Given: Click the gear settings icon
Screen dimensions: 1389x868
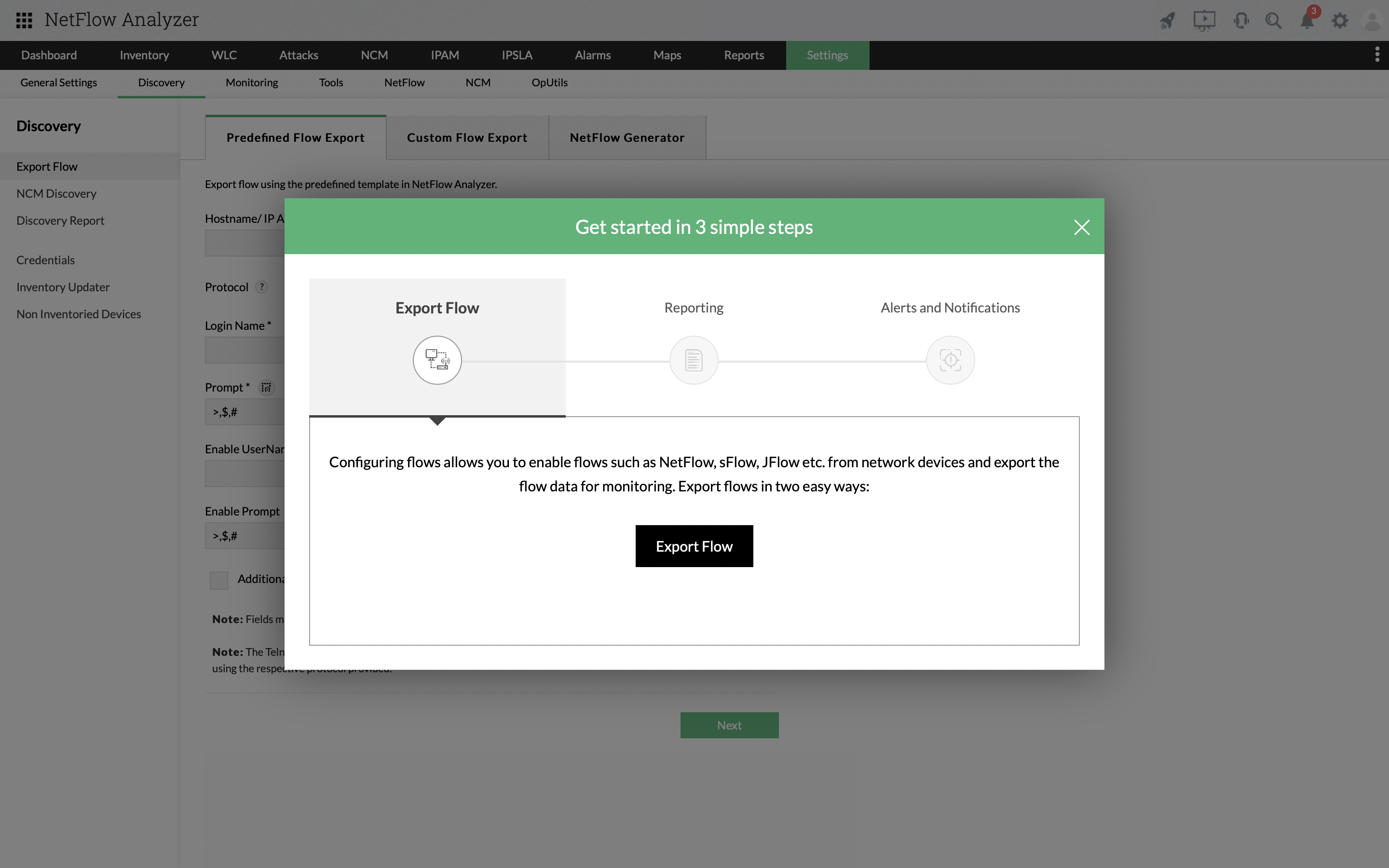Looking at the screenshot, I should pyautogui.click(x=1340, y=21).
